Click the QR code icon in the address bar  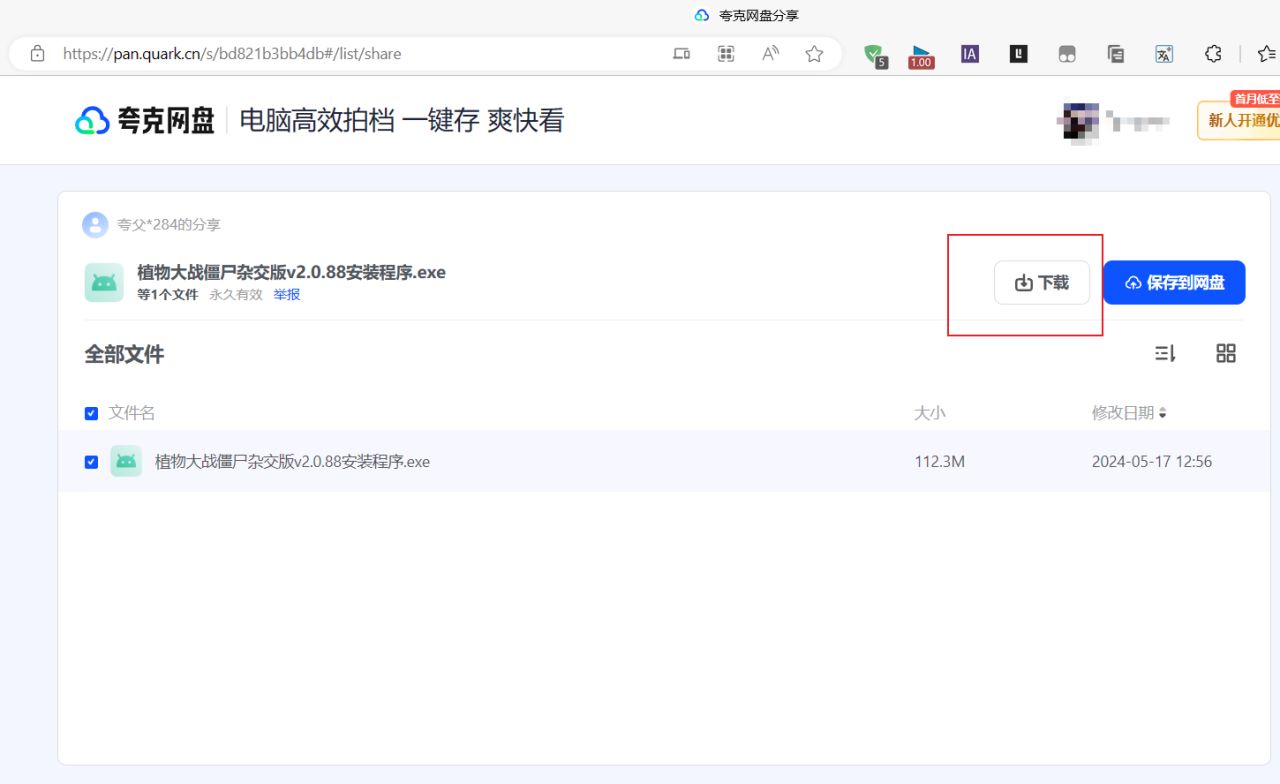tap(726, 54)
